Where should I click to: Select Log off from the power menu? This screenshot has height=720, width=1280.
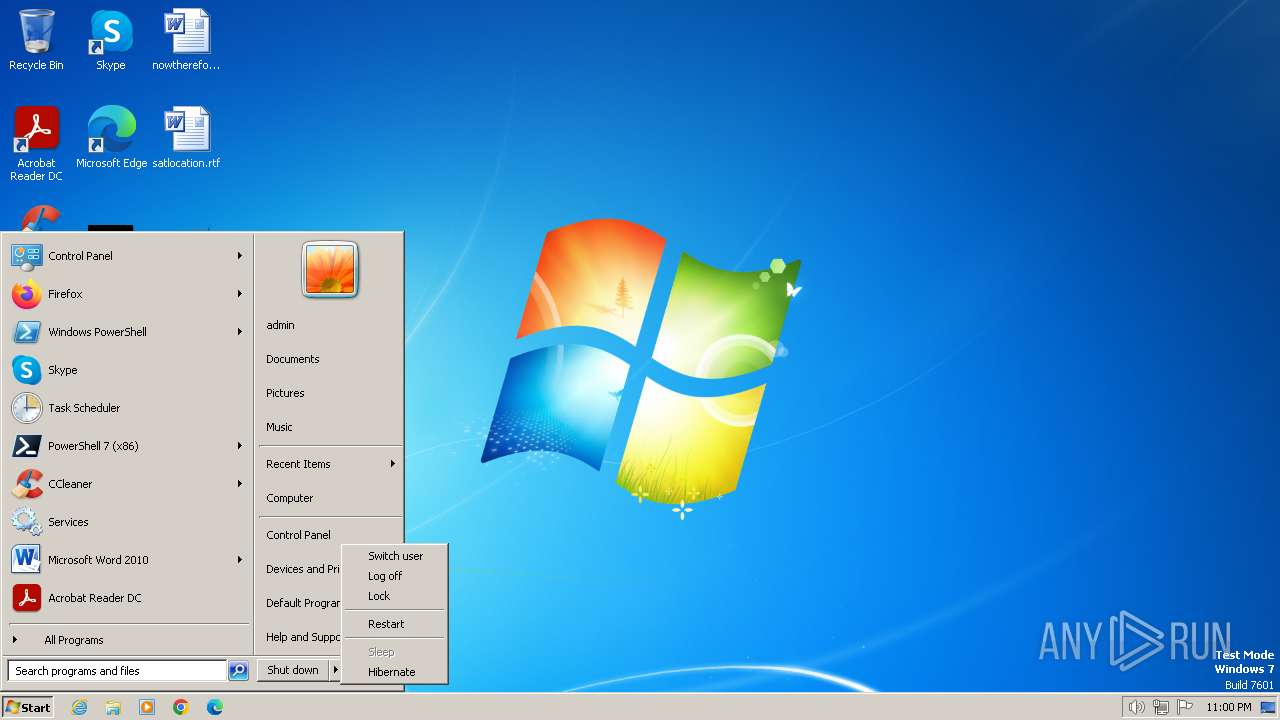pyautogui.click(x=395, y=576)
